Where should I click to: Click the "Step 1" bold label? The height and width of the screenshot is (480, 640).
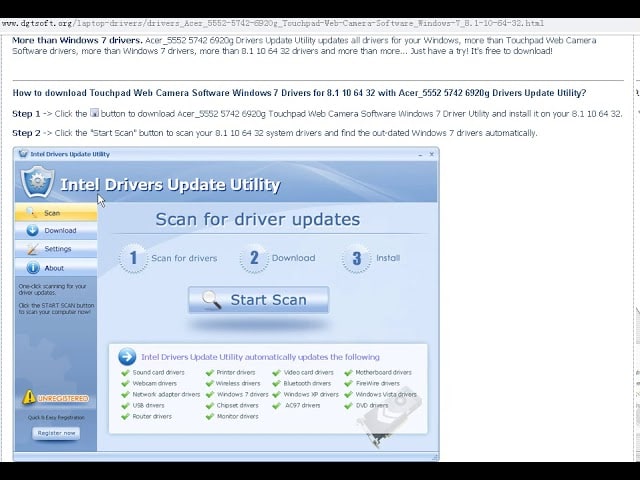pos(27,113)
